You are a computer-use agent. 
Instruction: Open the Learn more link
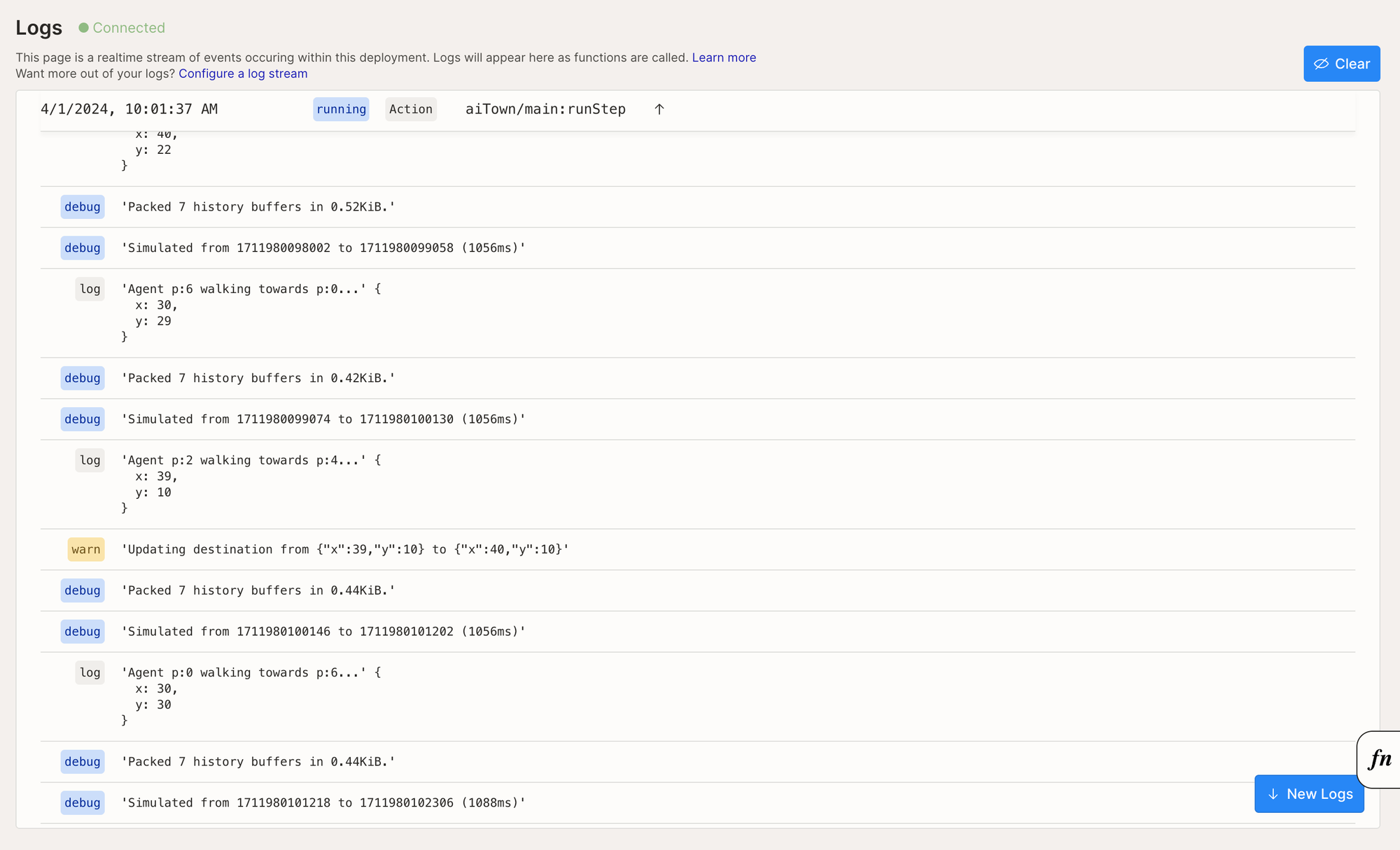724,57
